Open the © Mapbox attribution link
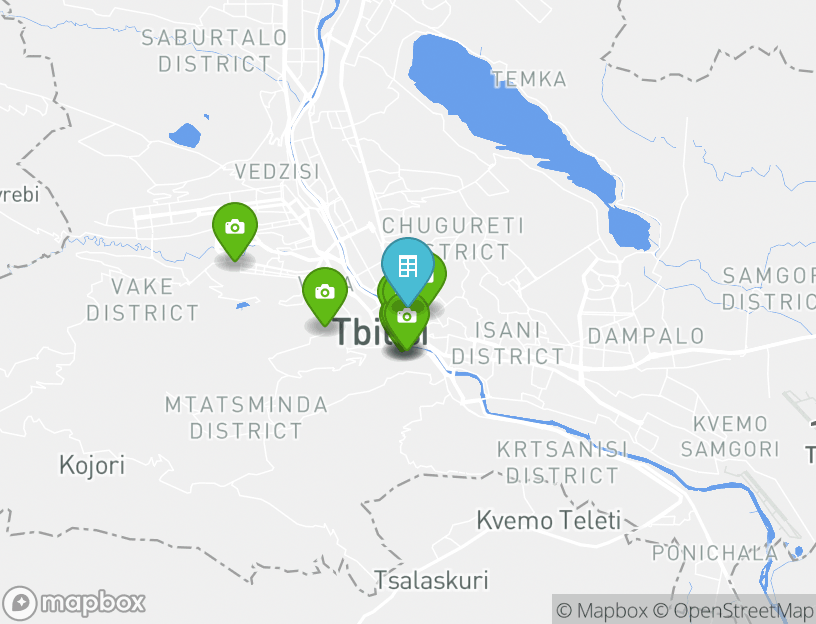The height and width of the screenshot is (624, 816). (x=602, y=610)
